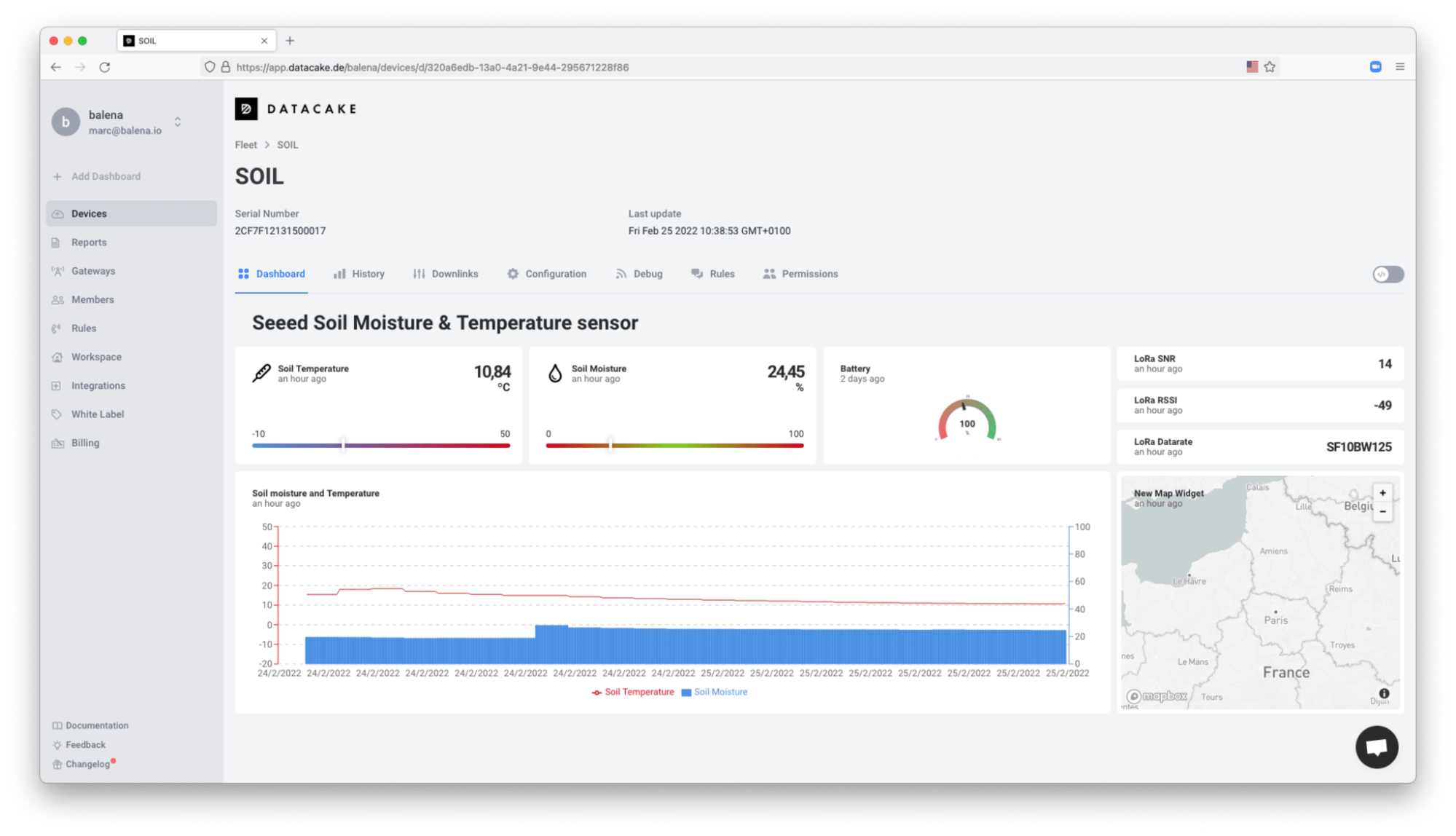Image resolution: width=1456 pixels, height=836 pixels.
Task: Select Gateways from the sidebar
Action: [93, 270]
